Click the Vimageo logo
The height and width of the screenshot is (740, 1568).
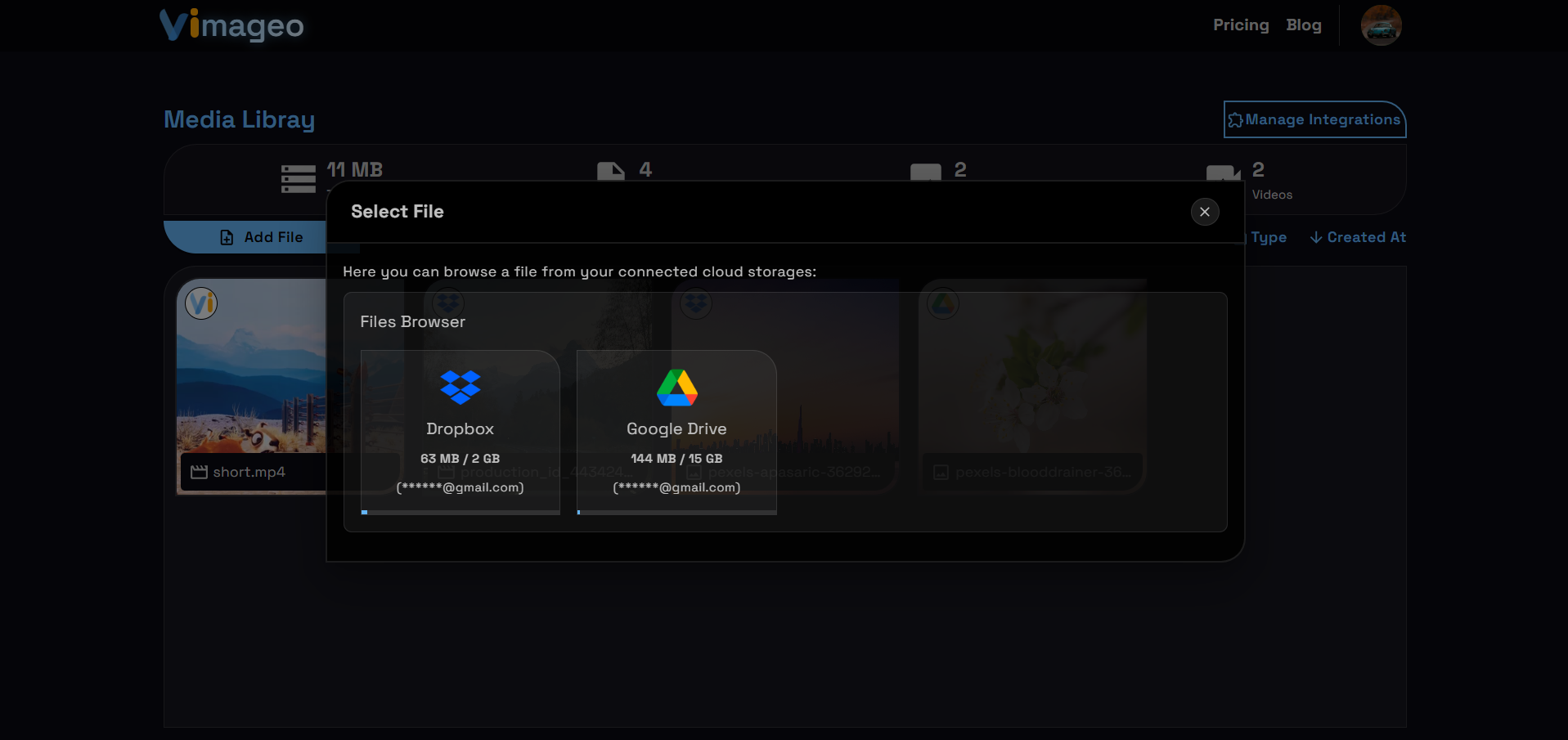231,25
